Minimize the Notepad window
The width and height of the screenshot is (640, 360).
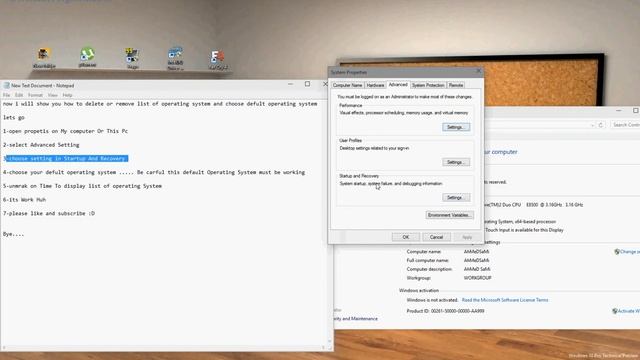coord(290,84)
